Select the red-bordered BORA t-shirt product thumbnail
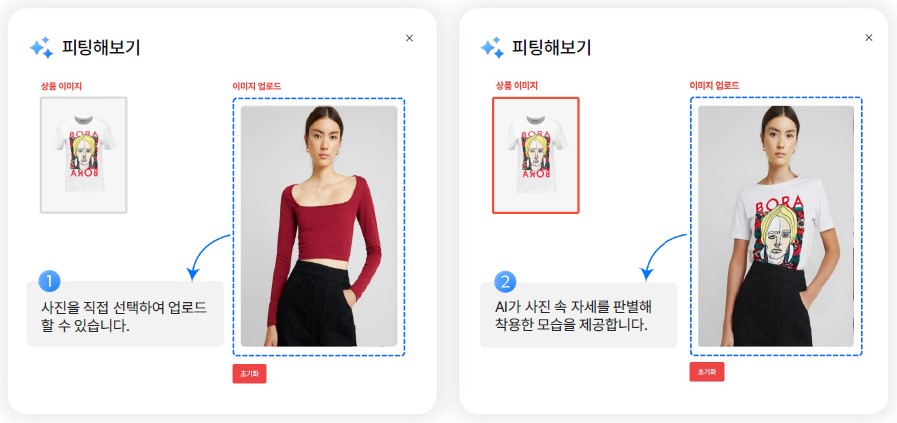The width and height of the screenshot is (897, 423). tap(536, 155)
